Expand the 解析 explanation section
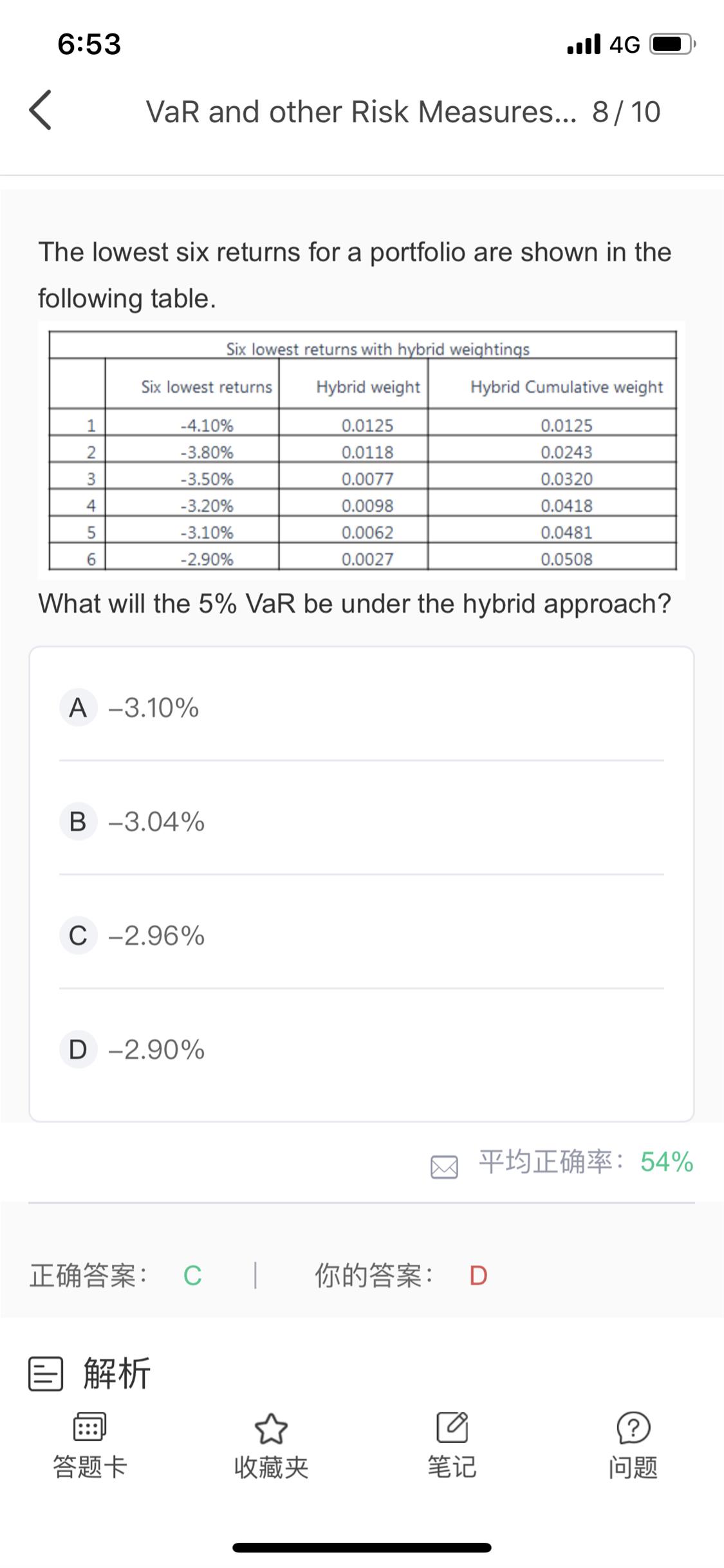 pyautogui.click(x=117, y=1373)
